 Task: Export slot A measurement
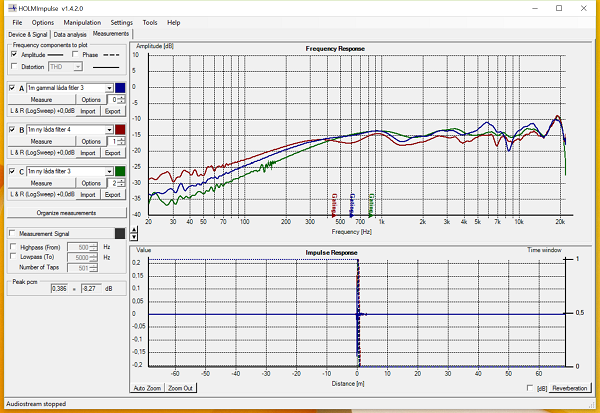click(112, 111)
